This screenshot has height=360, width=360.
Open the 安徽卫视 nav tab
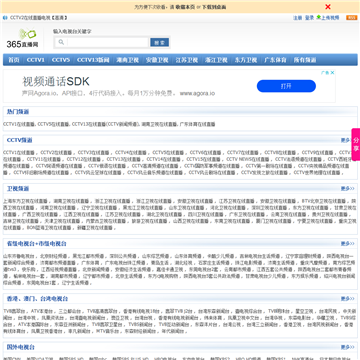pos(157,60)
